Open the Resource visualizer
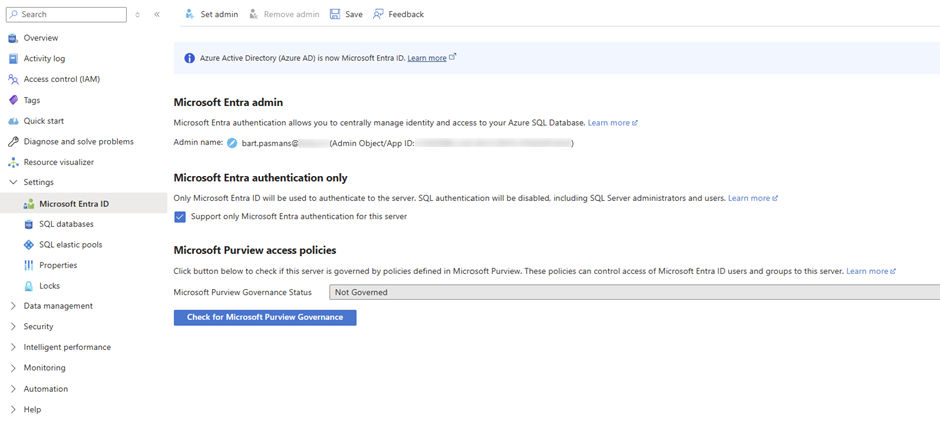The height and width of the screenshot is (427, 940). pos(58,162)
